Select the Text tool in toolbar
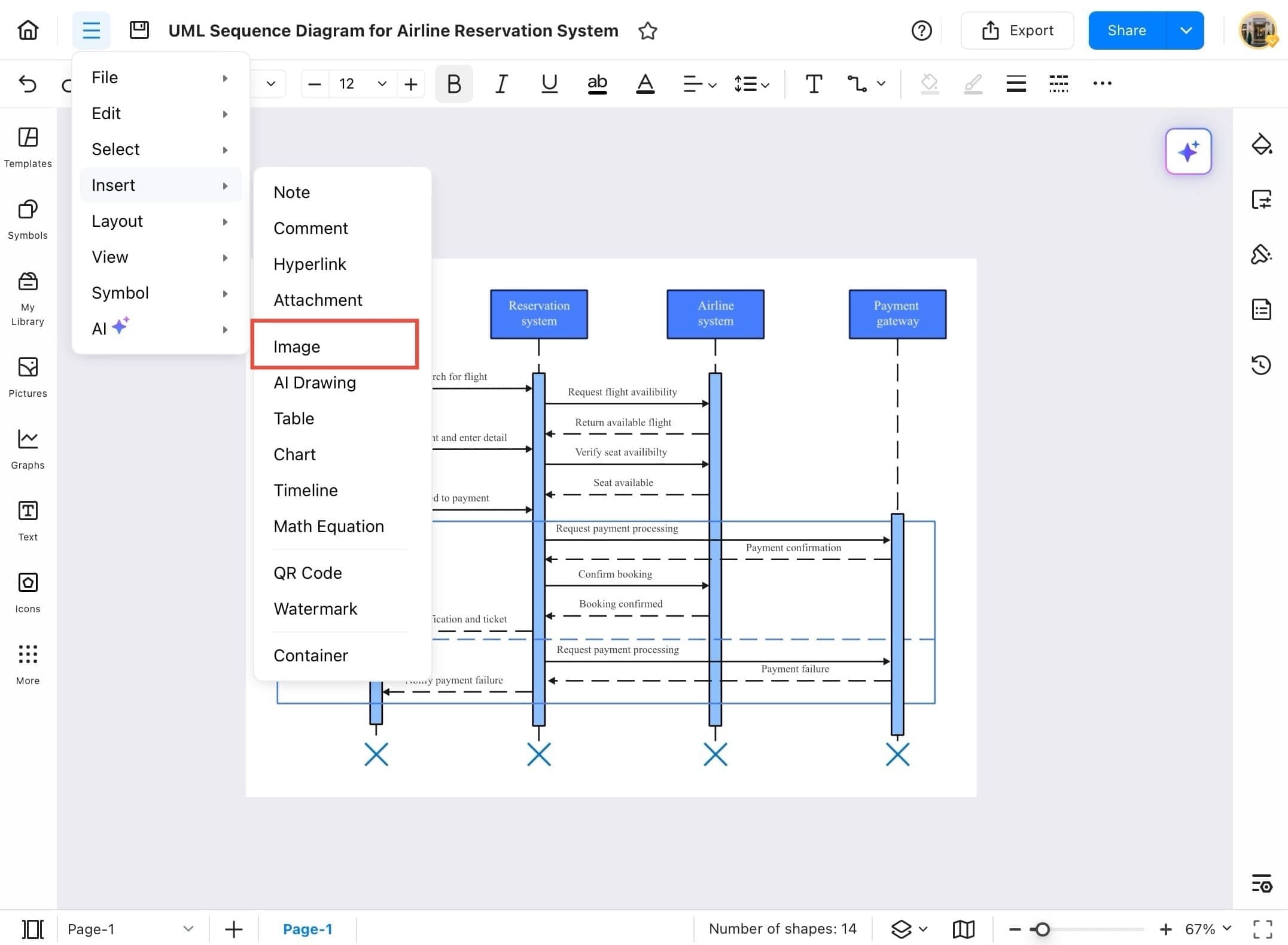The height and width of the screenshot is (945, 1288). click(813, 84)
